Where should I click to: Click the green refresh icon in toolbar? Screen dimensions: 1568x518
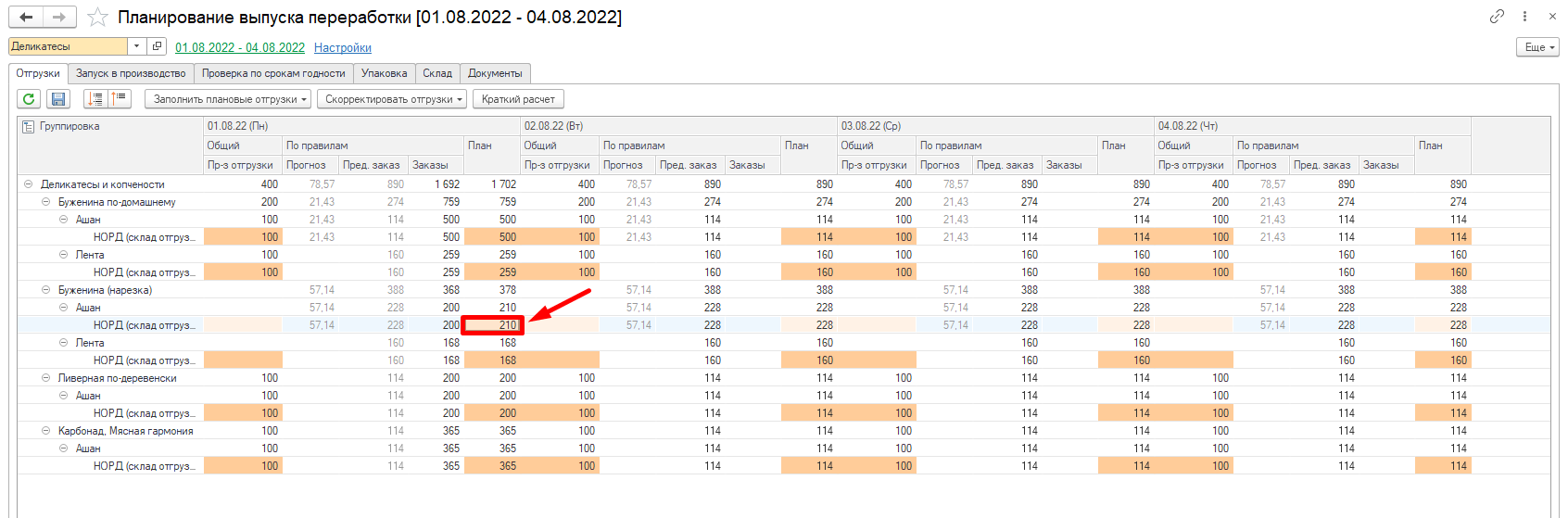29,99
